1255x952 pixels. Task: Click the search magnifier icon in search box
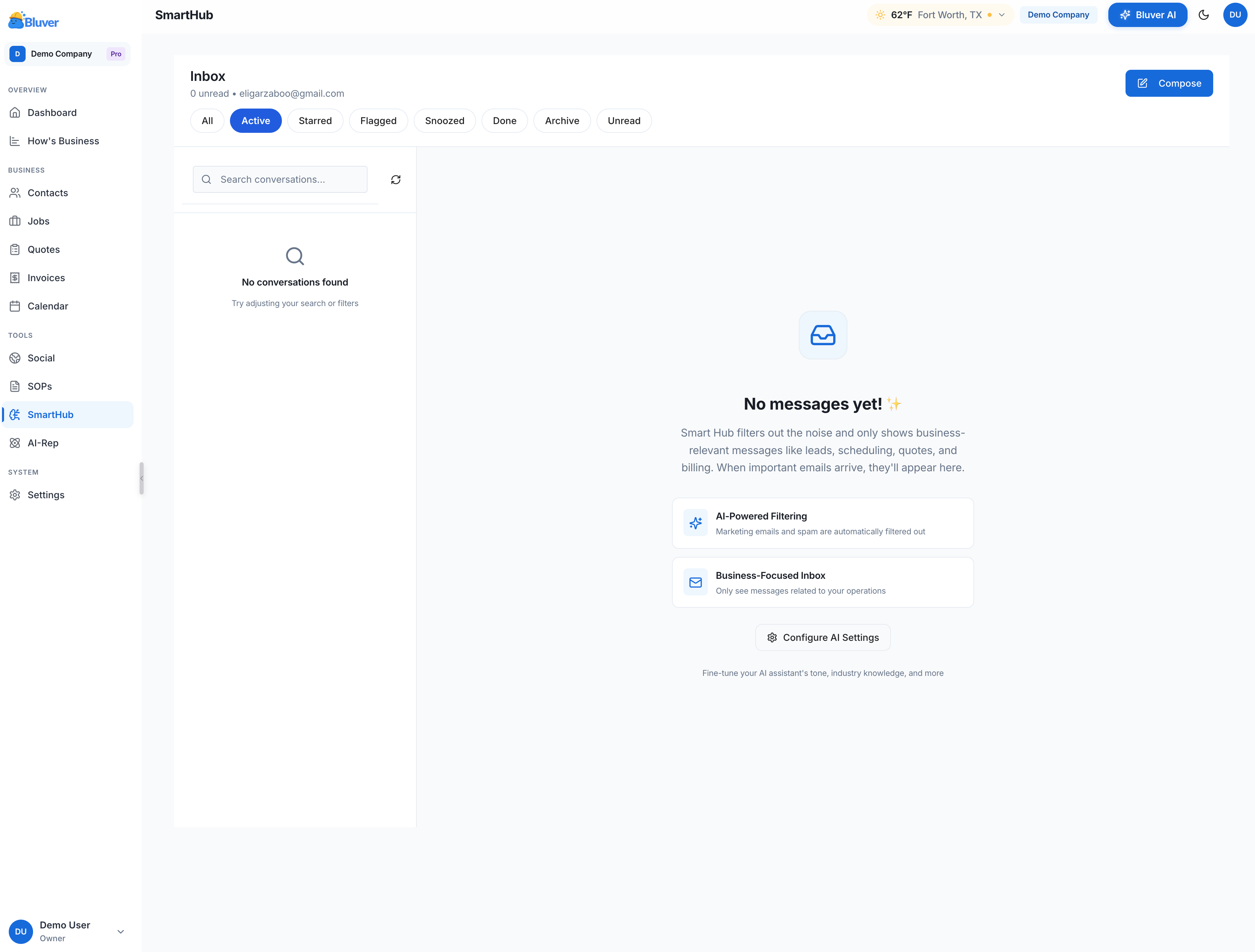206,179
